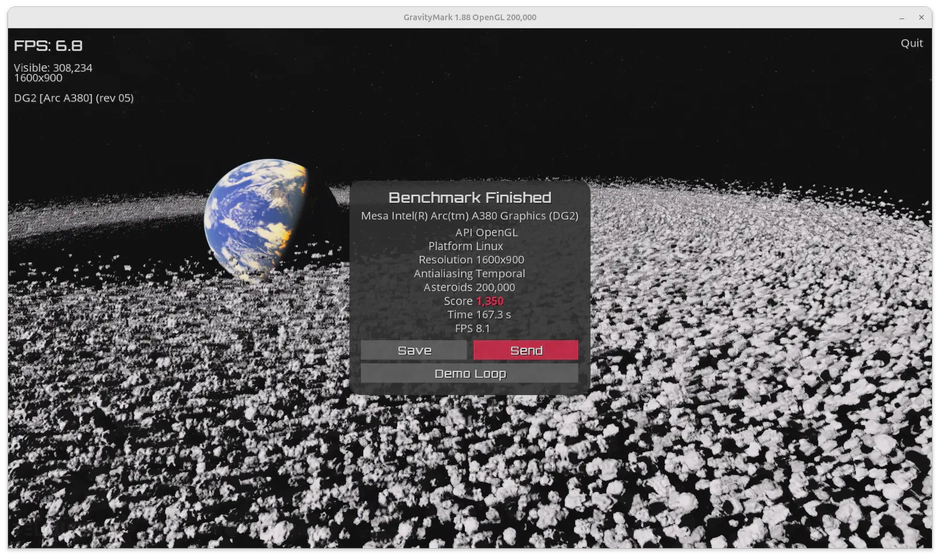Click the Mesa Intel Arc A380 Graphics line

(469, 216)
